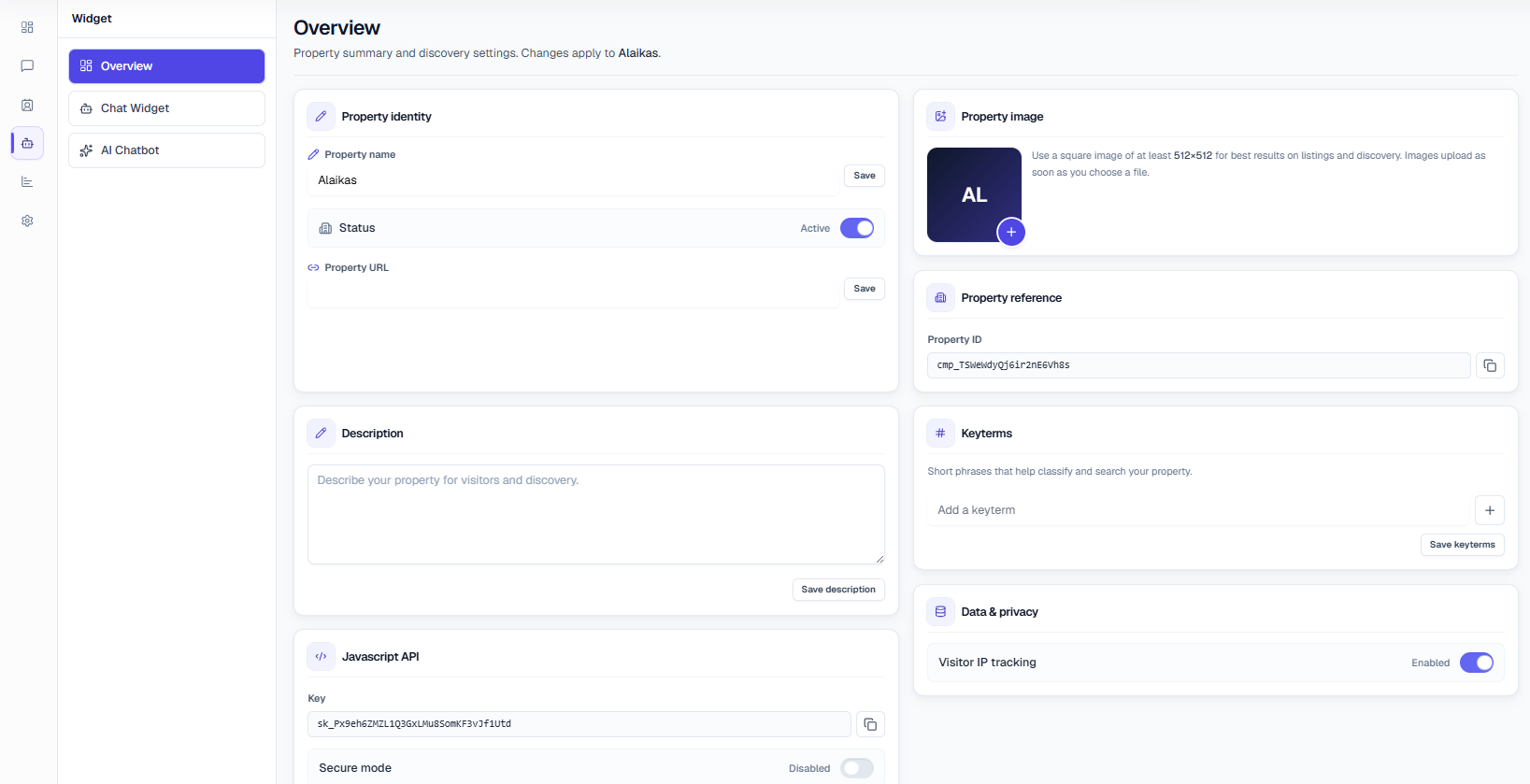Click the small pencil beside Property name
Screen dimensions: 1530x784
(x=313, y=154)
